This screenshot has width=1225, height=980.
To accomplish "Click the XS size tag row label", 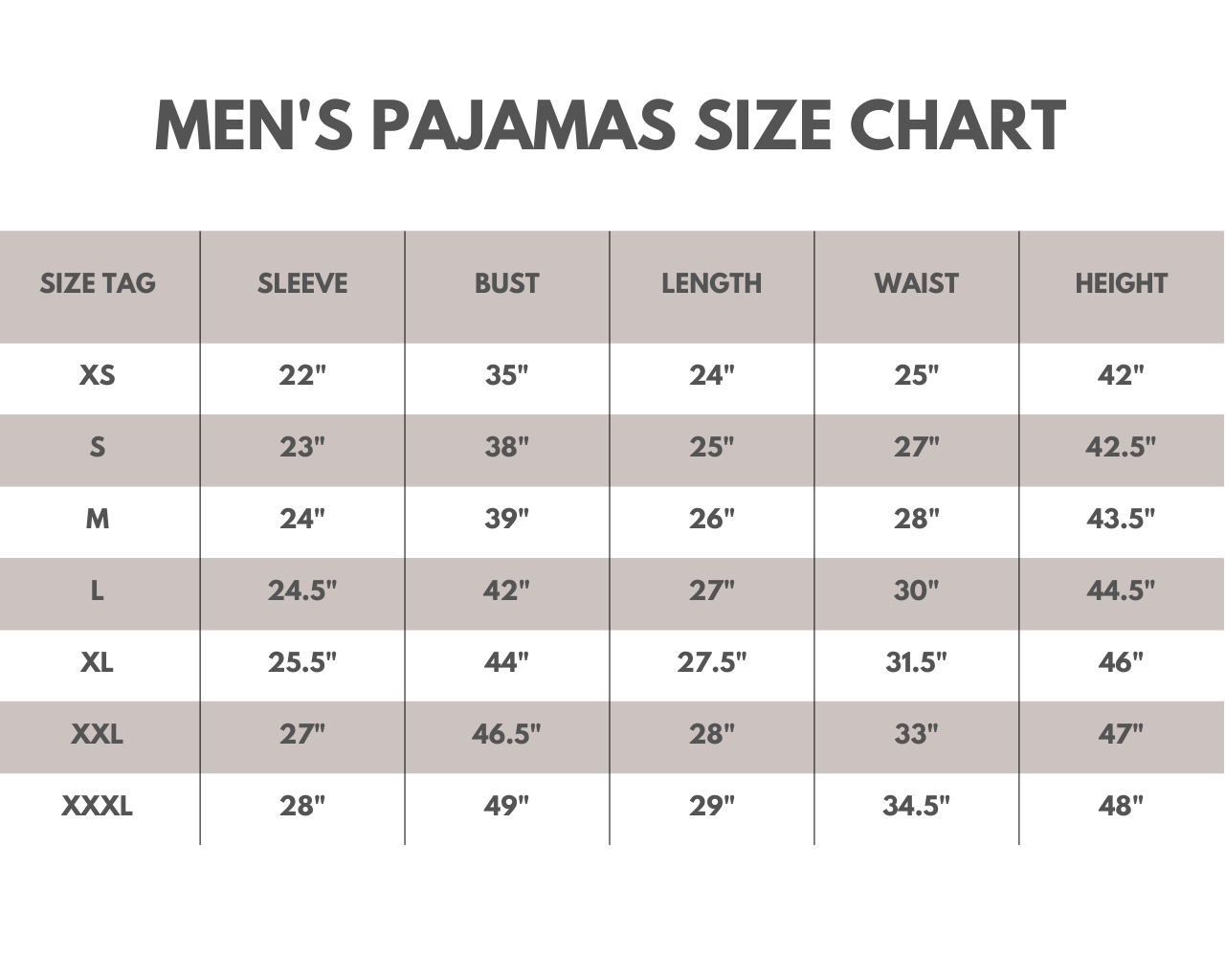I will (98, 375).
